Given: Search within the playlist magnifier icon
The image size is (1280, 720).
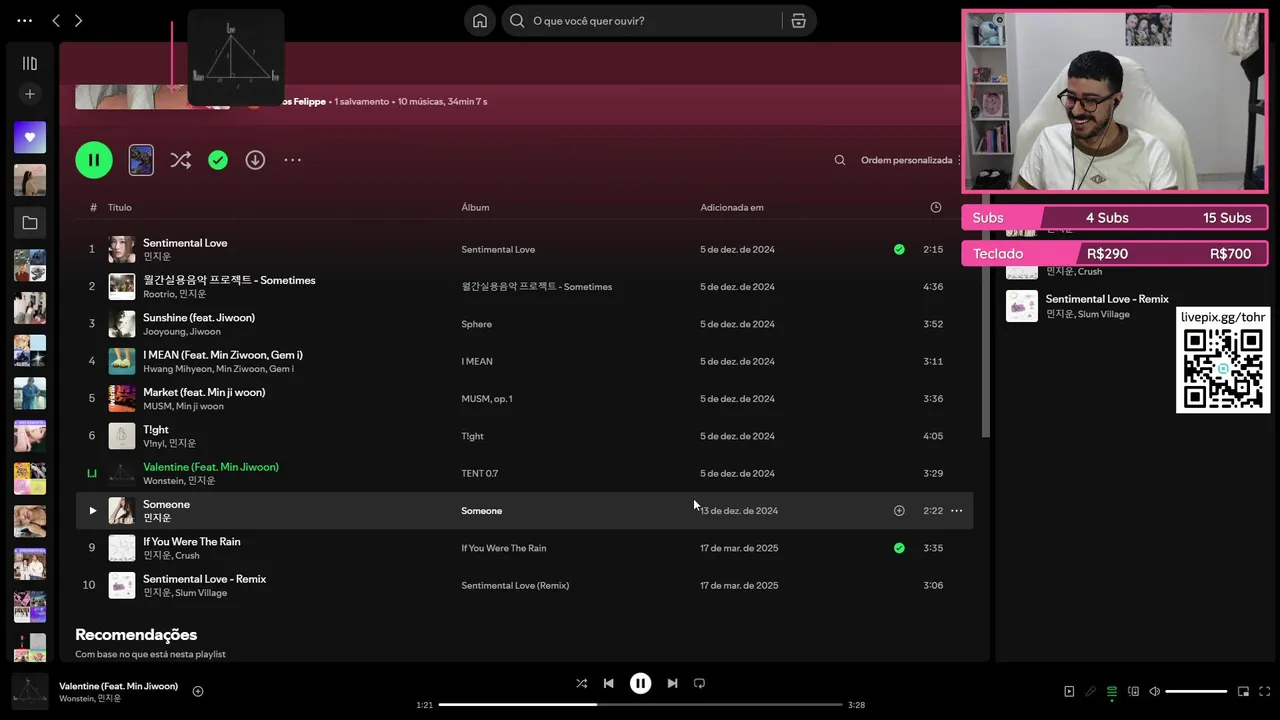Looking at the screenshot, I should click(840, 160).
